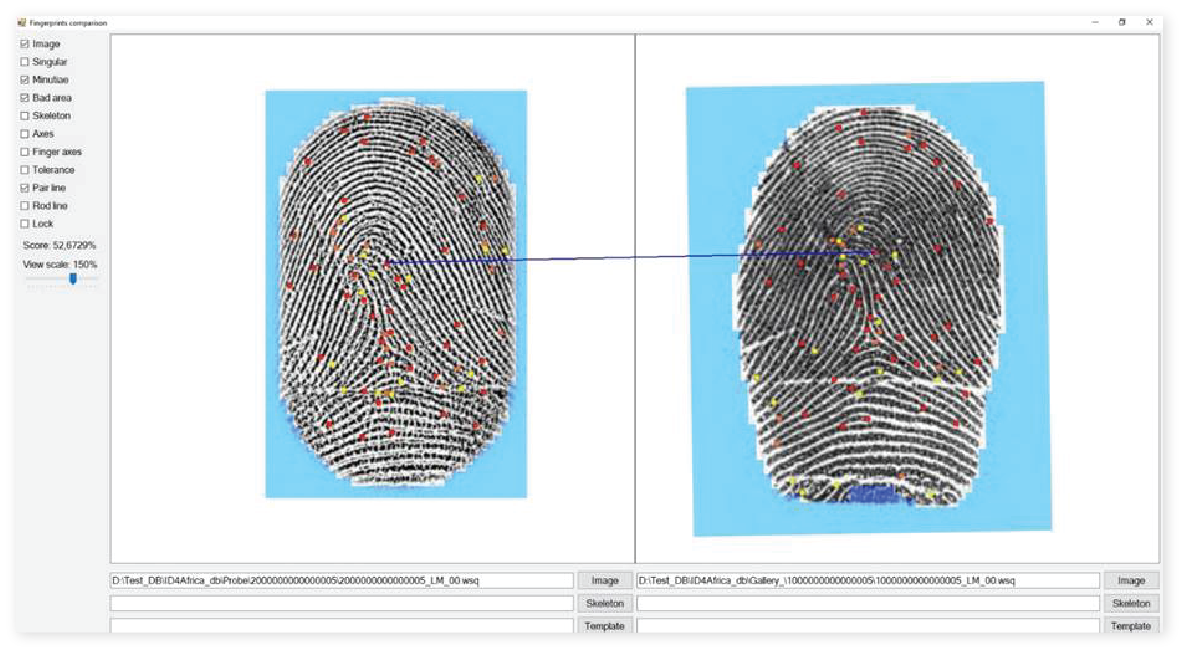Click the left probe fingerprint image
This screenshot has height=654, width=1185.
[x=396, y=294]
